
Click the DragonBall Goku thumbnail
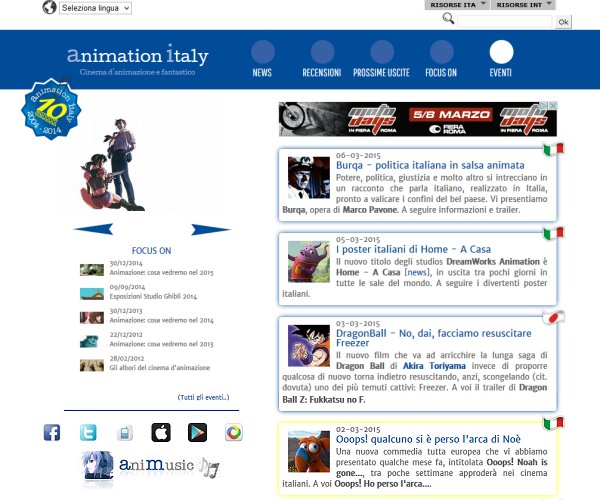pyautogui.click(x=309, y=346)
